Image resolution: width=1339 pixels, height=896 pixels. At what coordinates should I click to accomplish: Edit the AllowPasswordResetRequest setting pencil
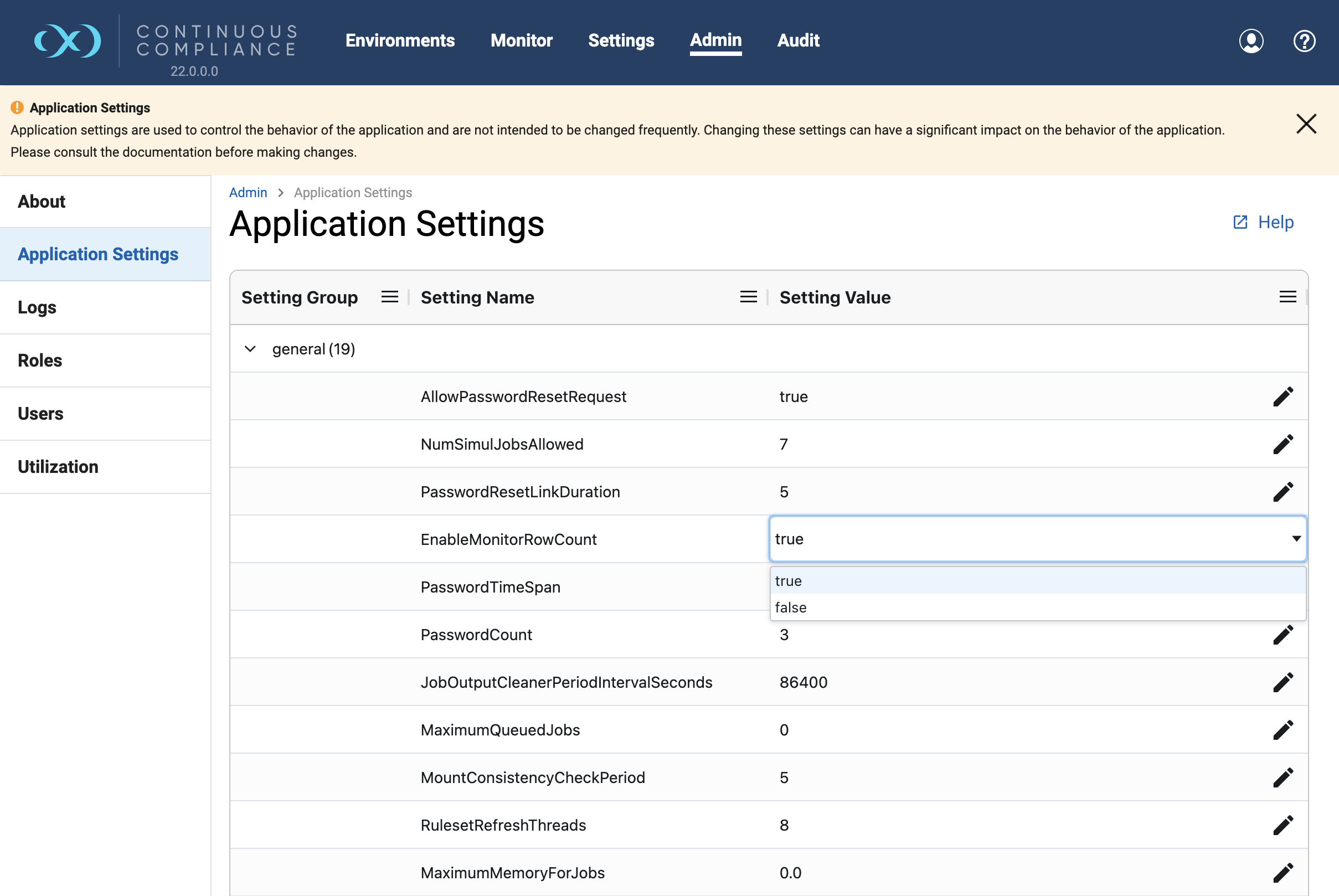(1283, 396)
